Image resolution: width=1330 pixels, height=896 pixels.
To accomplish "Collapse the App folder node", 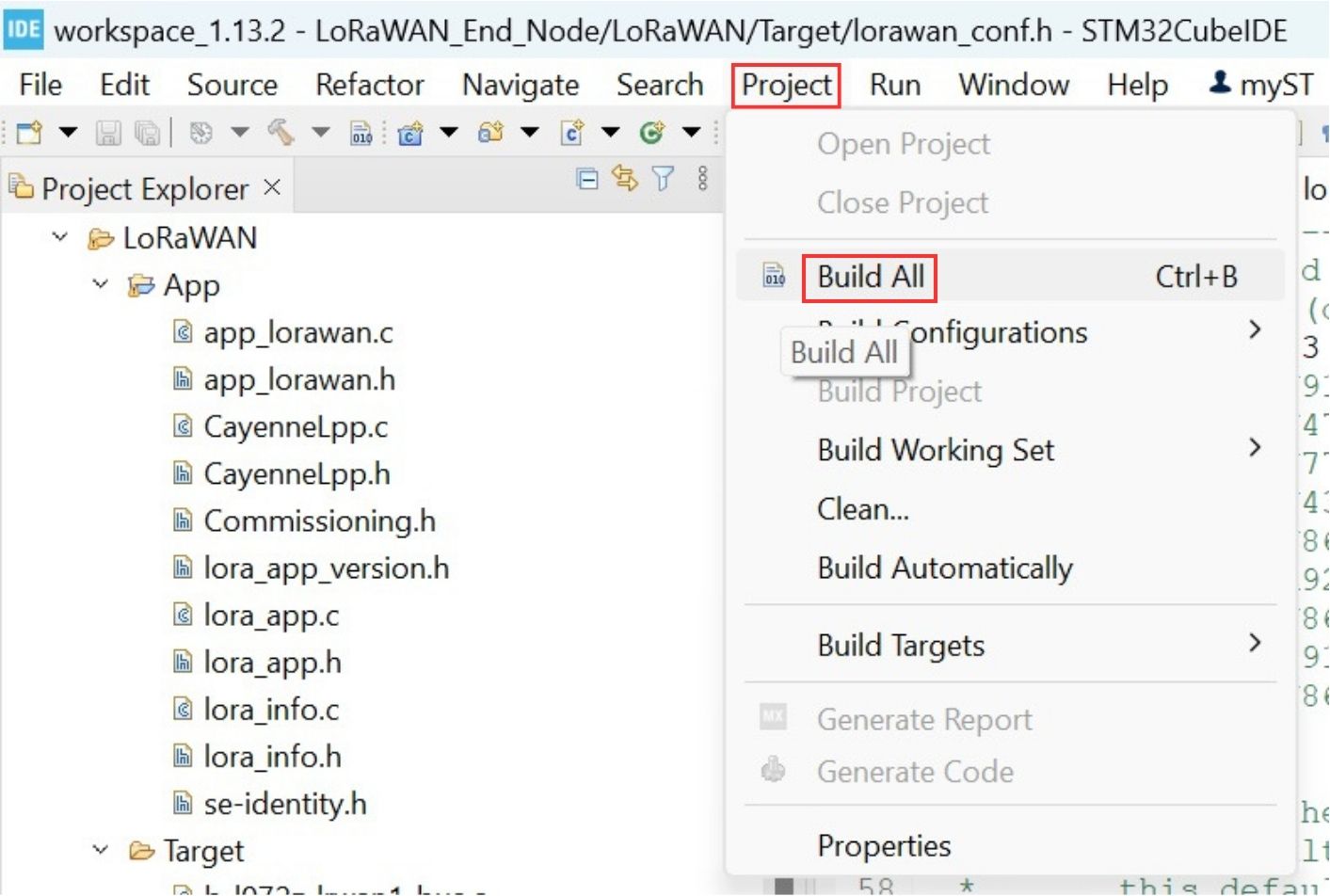I will (x=101, y=284).
